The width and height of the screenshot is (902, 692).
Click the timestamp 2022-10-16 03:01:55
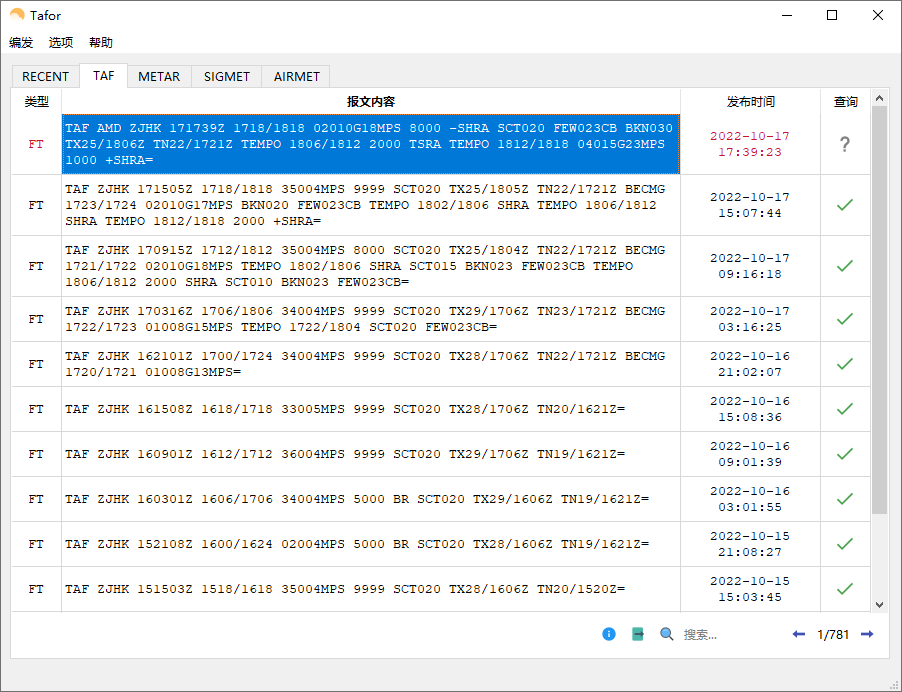point(750,499)
